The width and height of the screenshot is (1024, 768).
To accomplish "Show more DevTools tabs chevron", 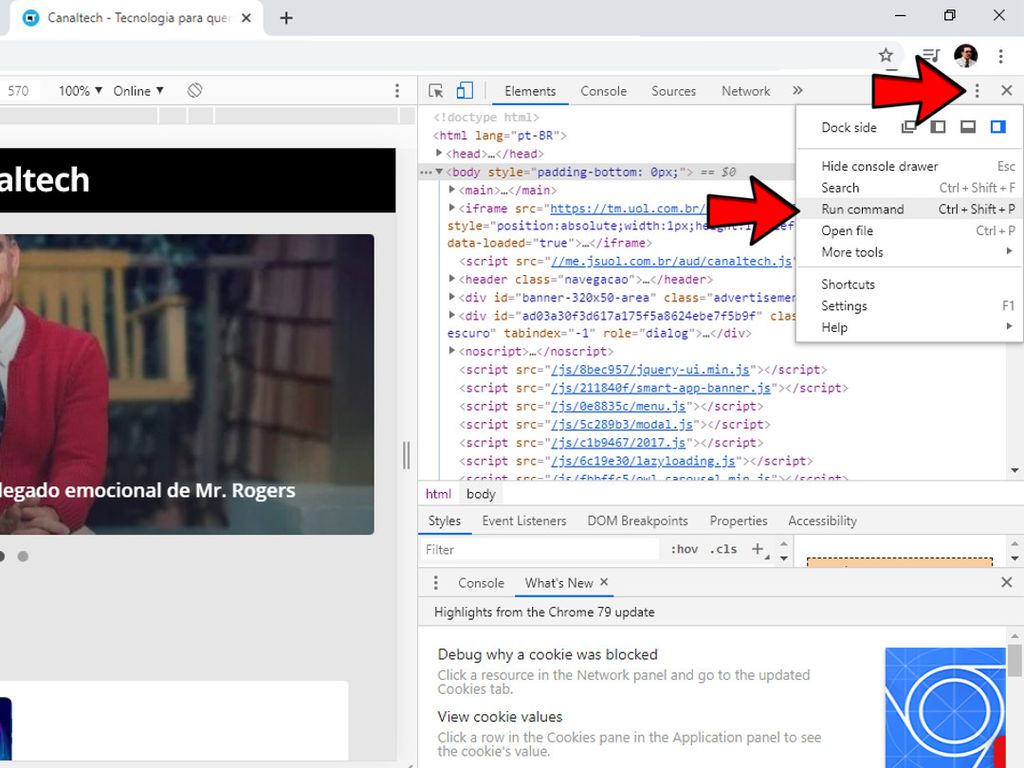I will coord(797,91).
